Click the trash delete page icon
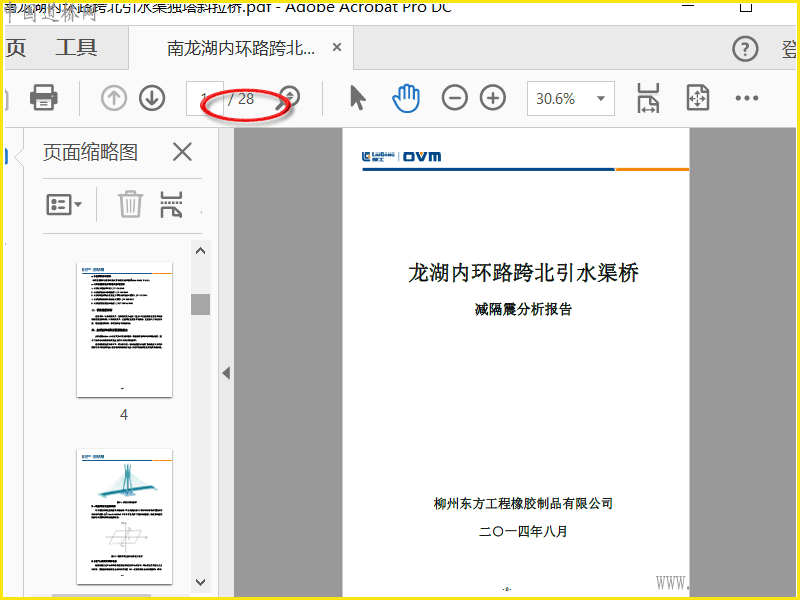The height and width of the screenshot is (600, 800). [x=131, y=204]
